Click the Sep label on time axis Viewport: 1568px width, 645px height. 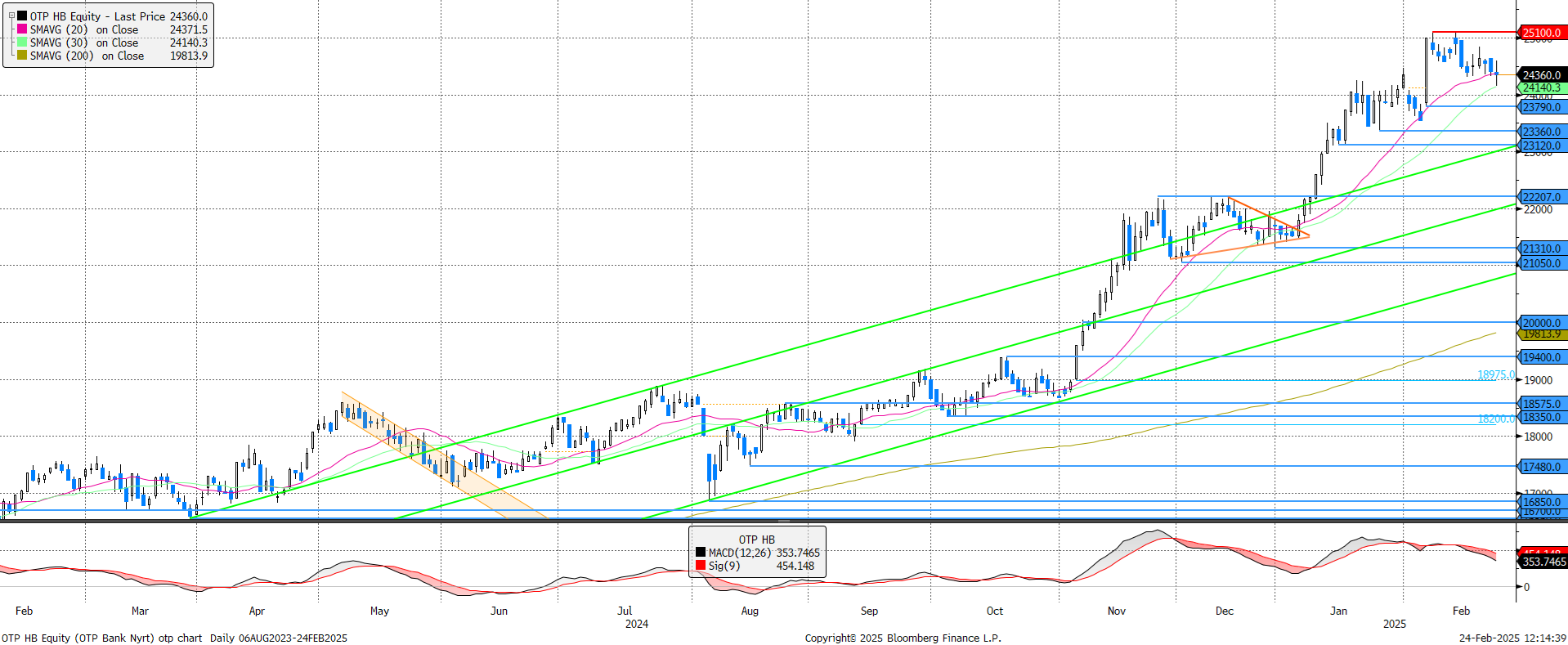pyautogui.click(x=869, y=611)
